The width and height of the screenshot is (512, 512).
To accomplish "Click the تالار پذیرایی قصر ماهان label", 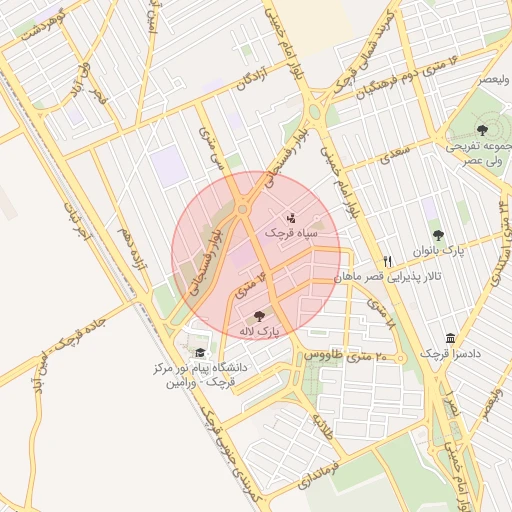I will coord(388,277).
